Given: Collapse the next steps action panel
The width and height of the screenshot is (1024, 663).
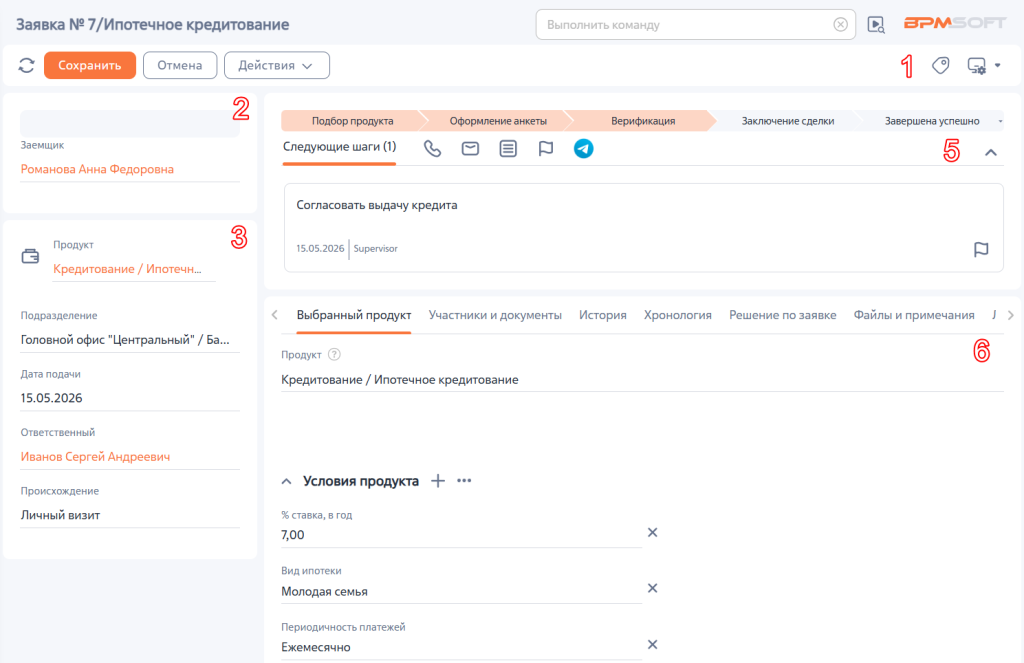Looking at the screenshot, I should 991,152.
